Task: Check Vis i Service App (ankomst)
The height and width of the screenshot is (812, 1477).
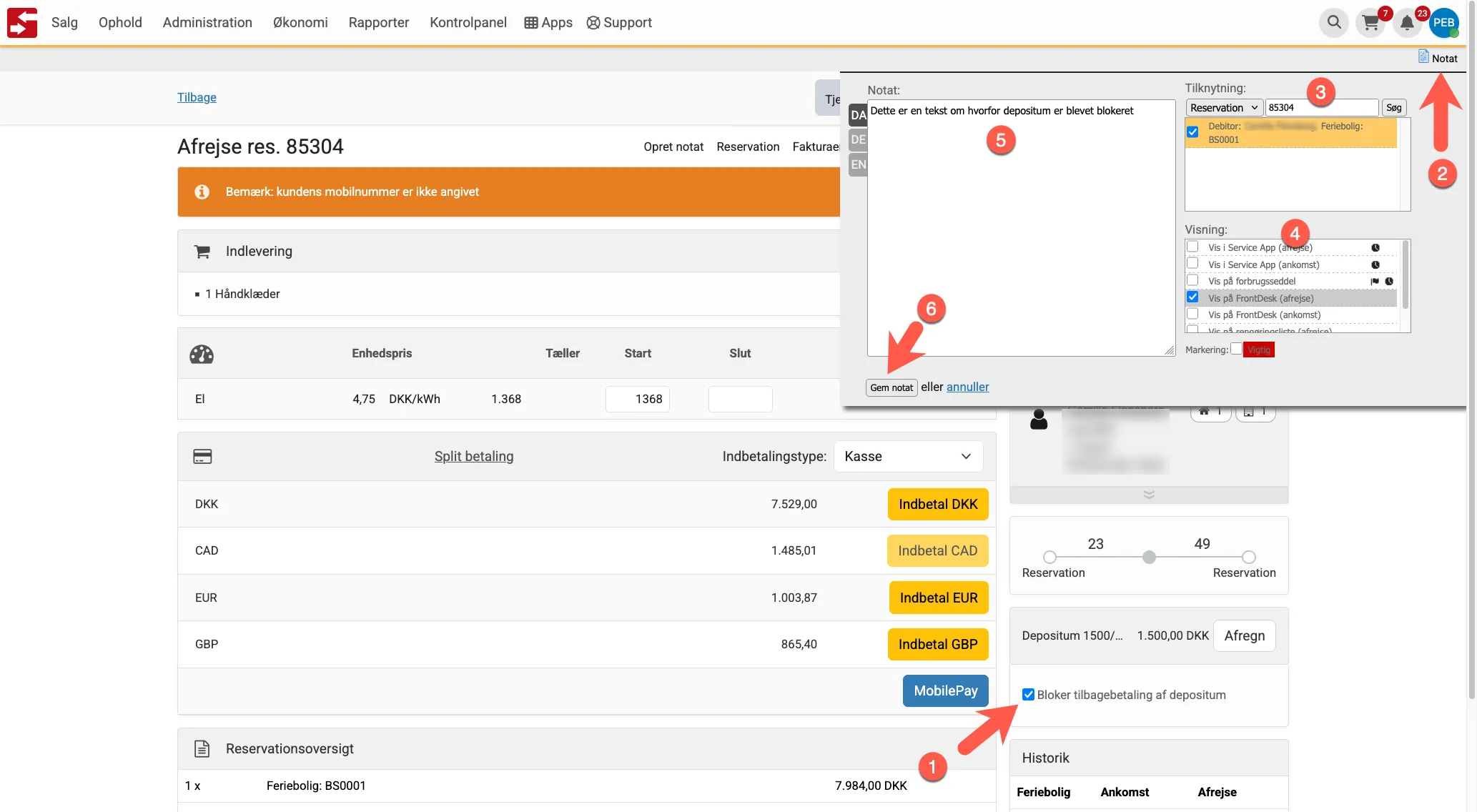Action: [1192, 264]
